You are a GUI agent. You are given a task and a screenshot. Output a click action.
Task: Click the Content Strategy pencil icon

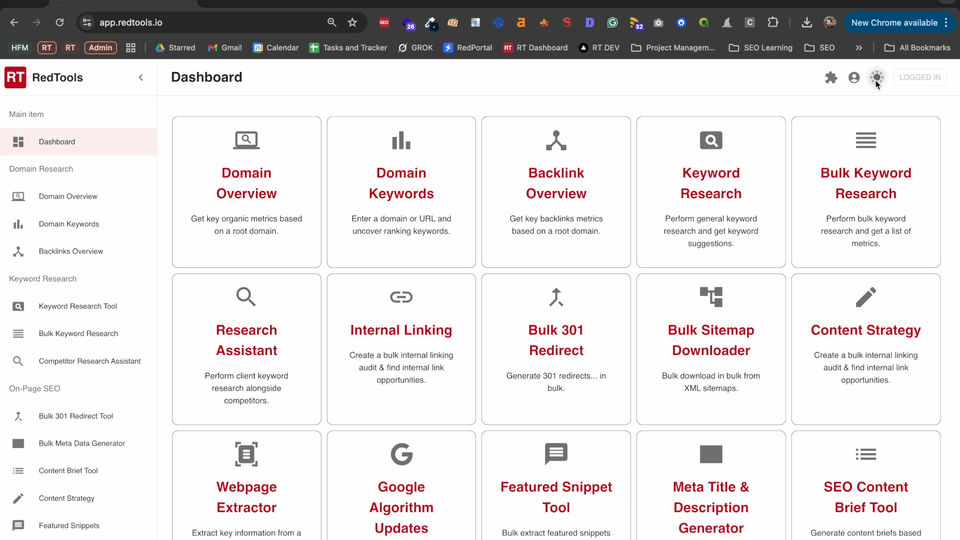pyautogui.click(x=866, y=297)
